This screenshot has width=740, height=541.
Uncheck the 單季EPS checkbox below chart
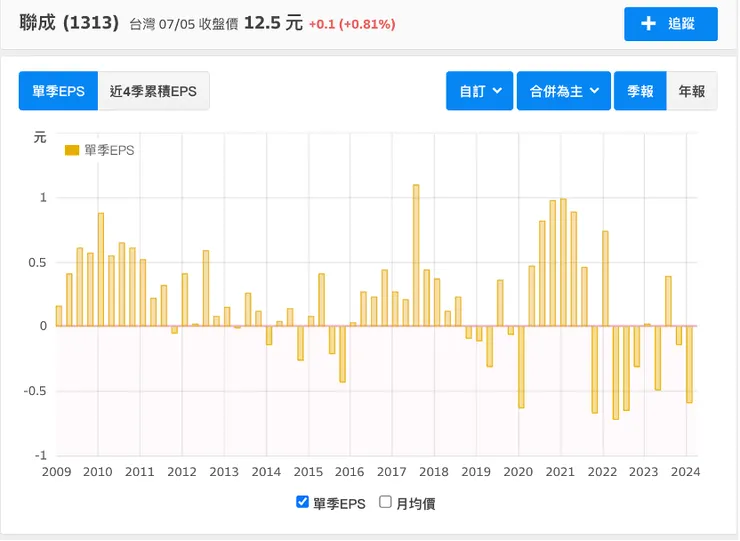coord(302,502)
